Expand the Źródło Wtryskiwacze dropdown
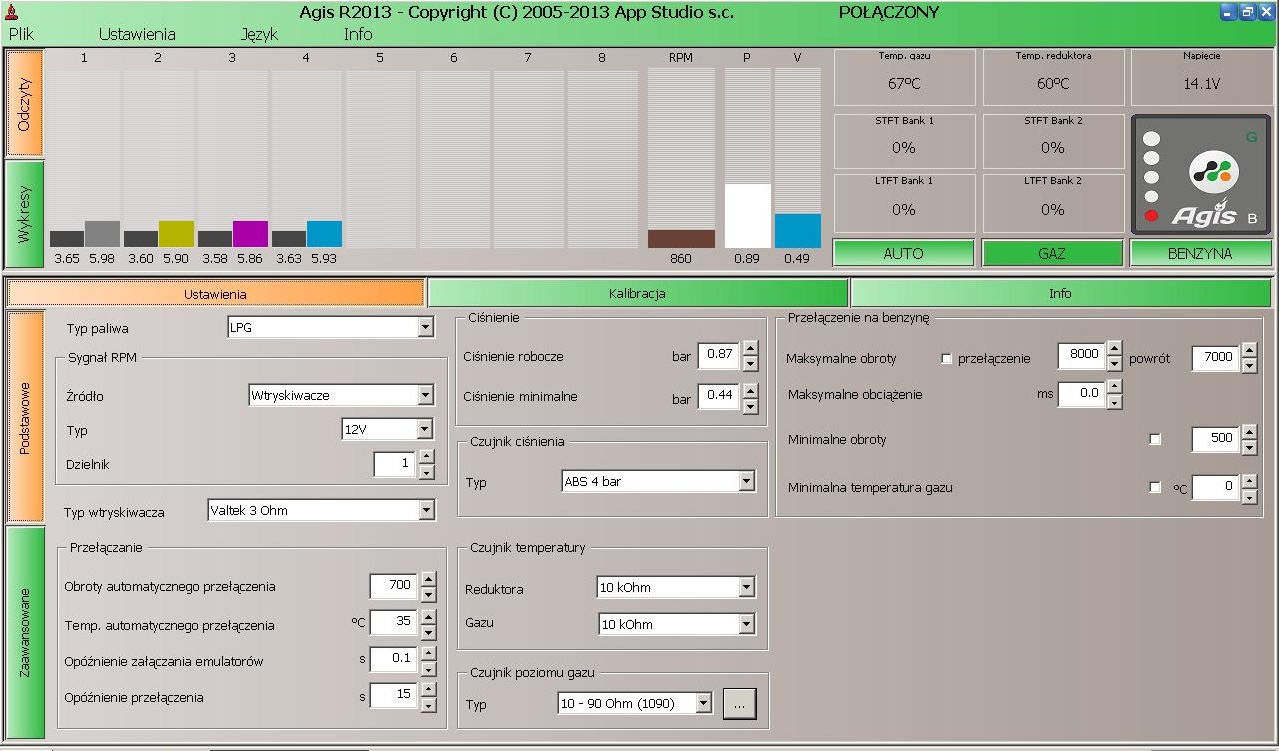This screenshot has height=751, width=1279. (x=426, y=395)
